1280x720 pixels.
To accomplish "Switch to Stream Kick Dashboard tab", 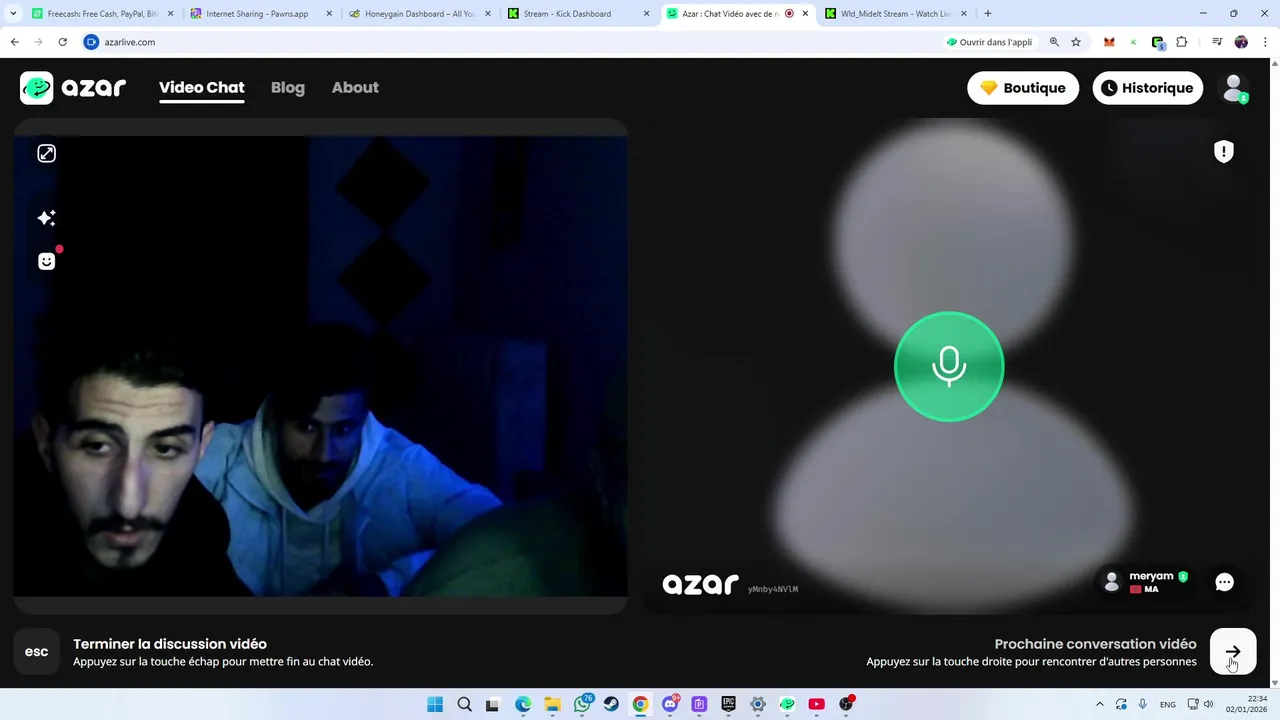I will [x=578, y=14].
